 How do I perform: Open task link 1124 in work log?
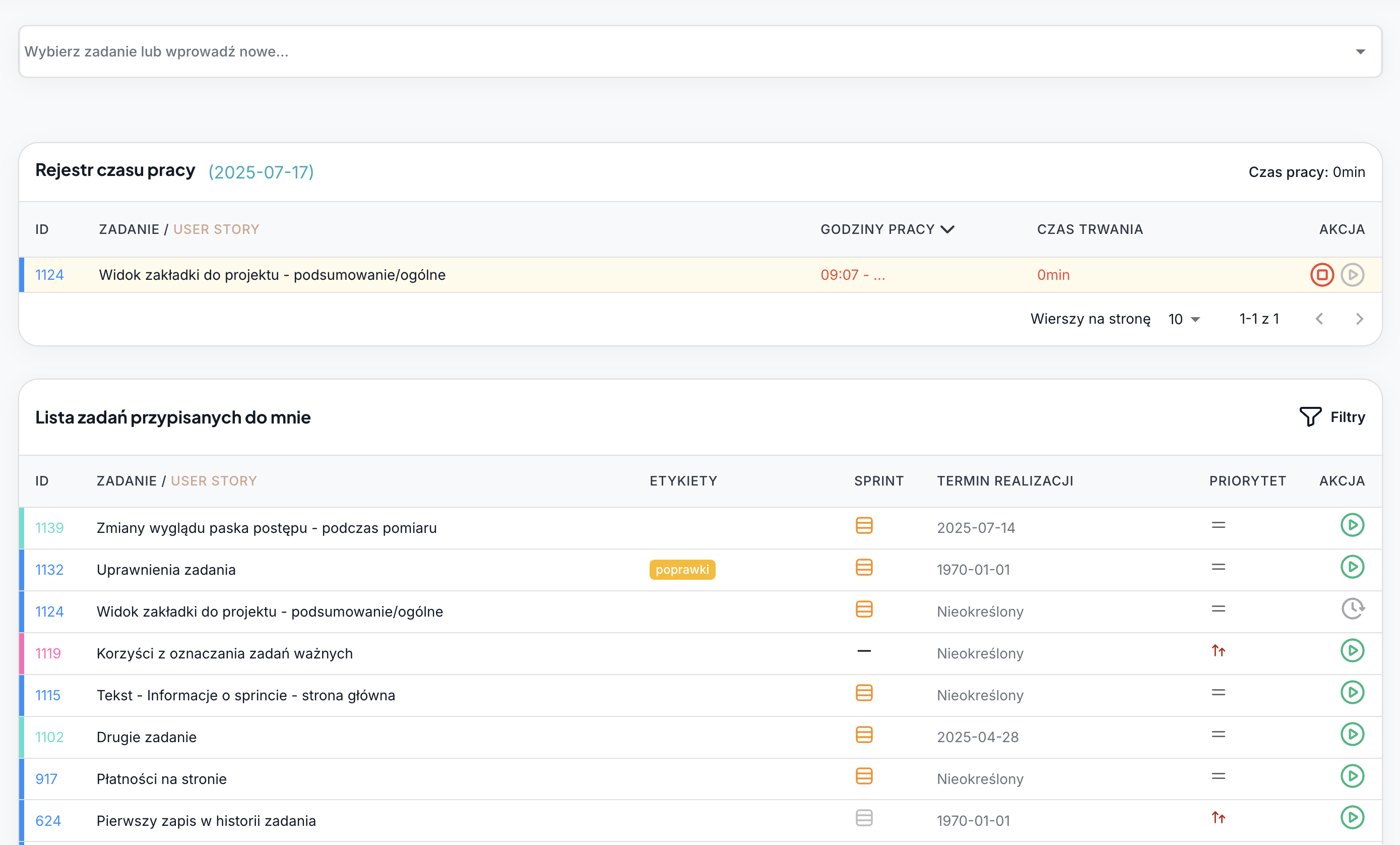click(x=49, y=275)
